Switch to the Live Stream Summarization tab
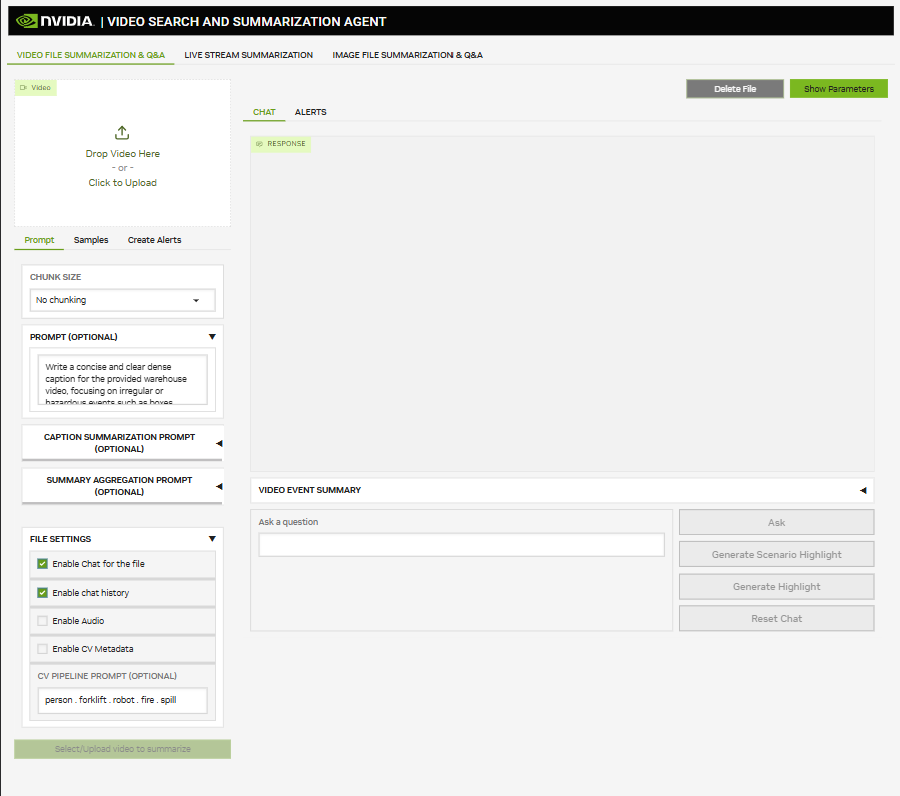The height and width of the screenshot is (796, 900). tap(248, 55)
